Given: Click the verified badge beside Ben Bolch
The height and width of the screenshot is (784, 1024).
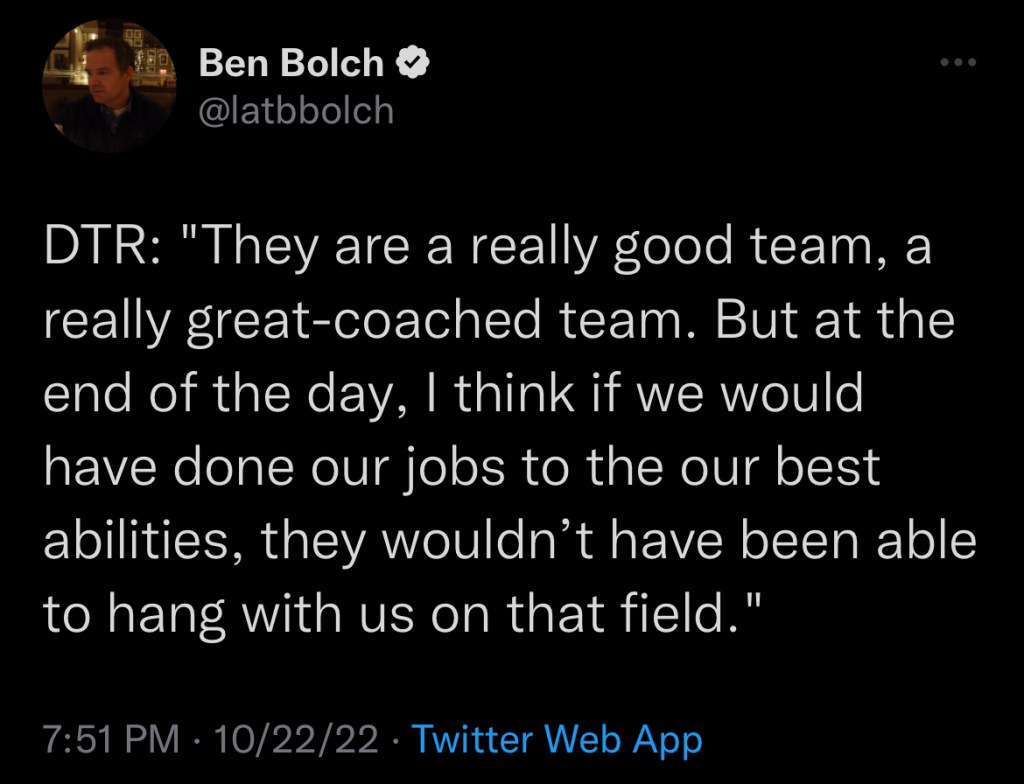Looking at the screenshot, I should point(413,63).
